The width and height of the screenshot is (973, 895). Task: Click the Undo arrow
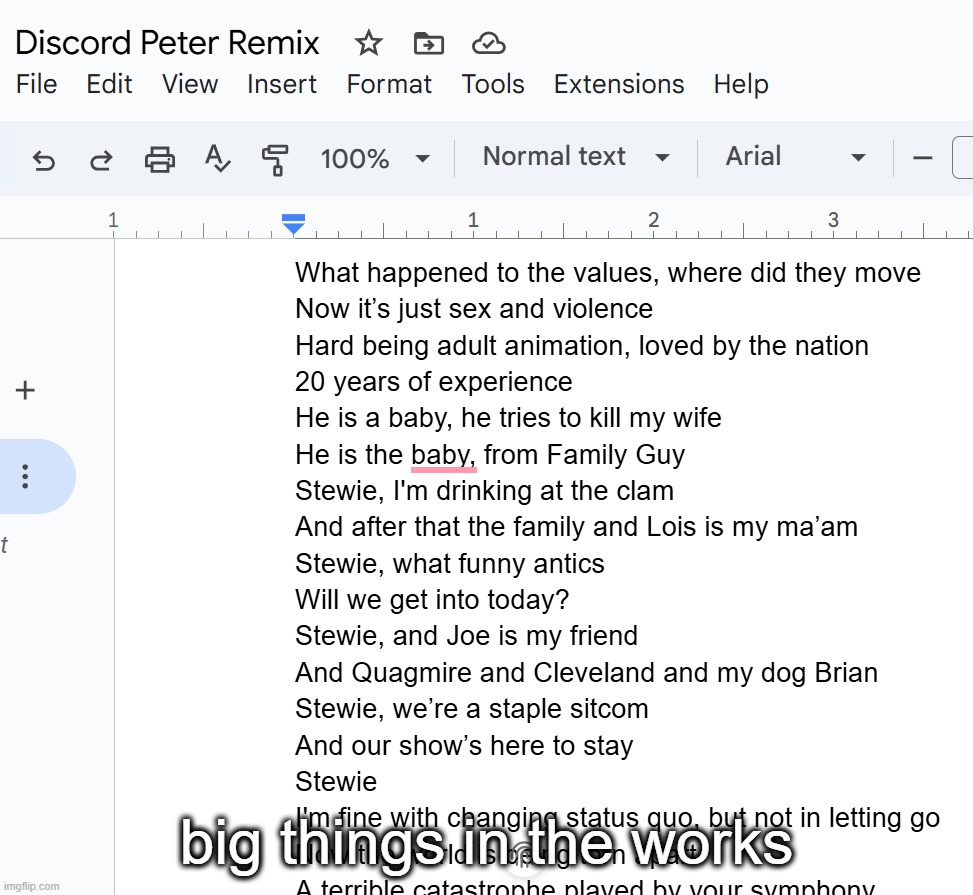click(43, 160)
